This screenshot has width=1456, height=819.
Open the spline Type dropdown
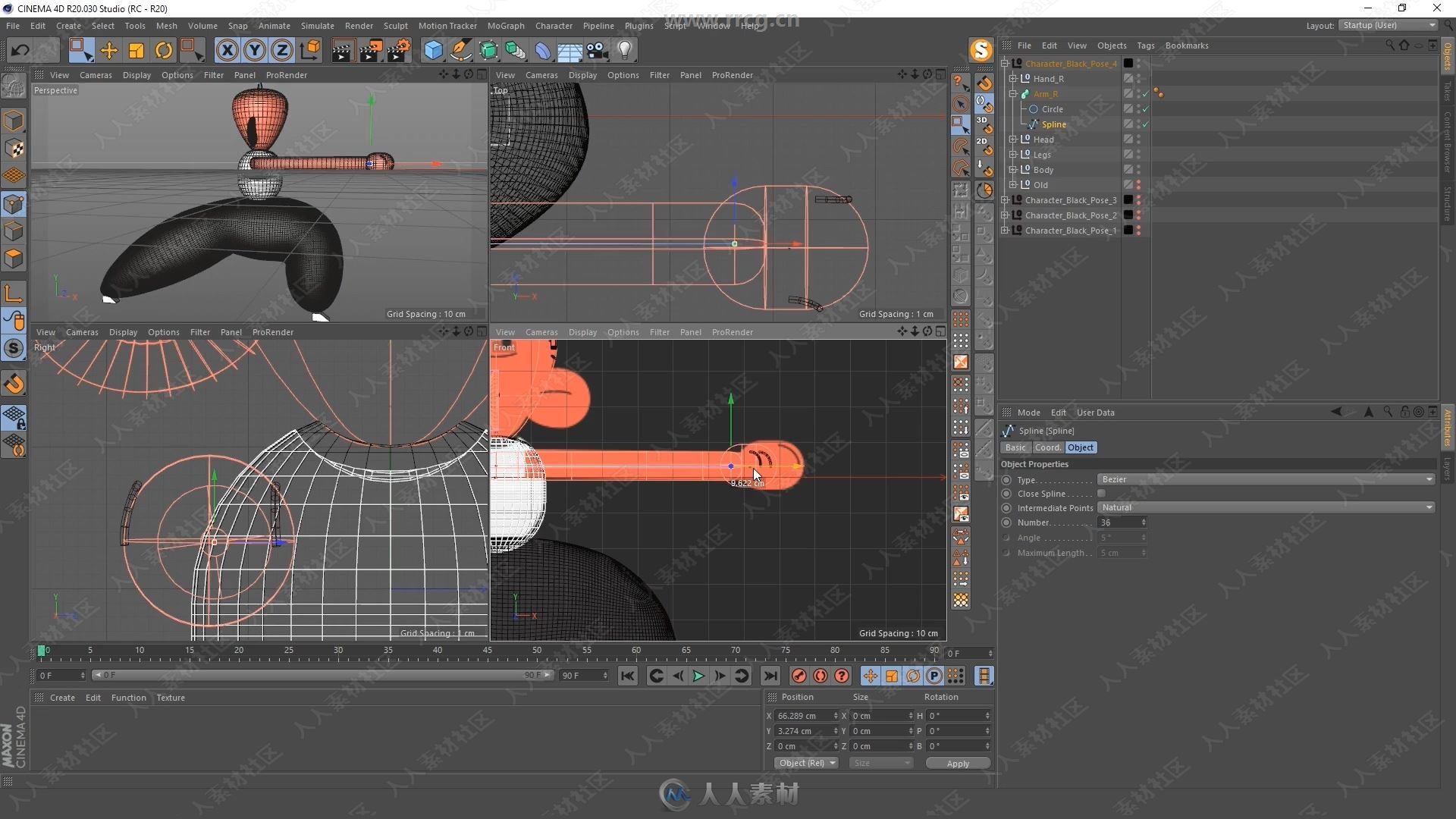[1266, 479]
